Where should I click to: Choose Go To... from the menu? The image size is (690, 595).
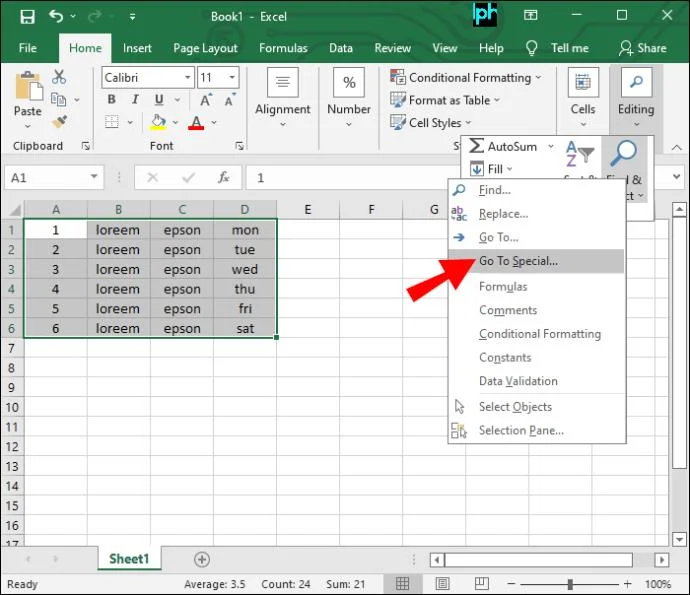[536, 237]
